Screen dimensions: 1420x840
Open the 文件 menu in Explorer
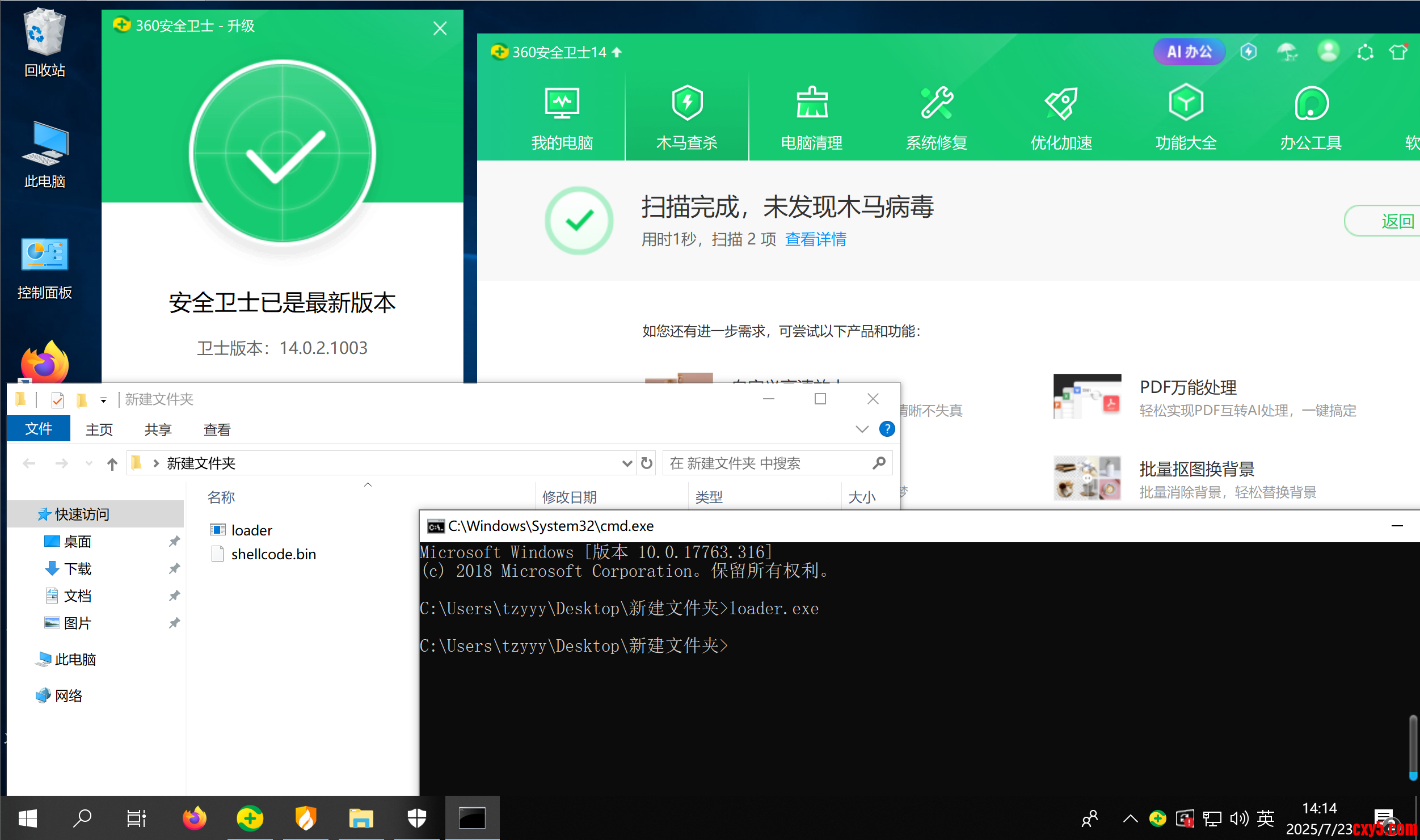(39, 429)
